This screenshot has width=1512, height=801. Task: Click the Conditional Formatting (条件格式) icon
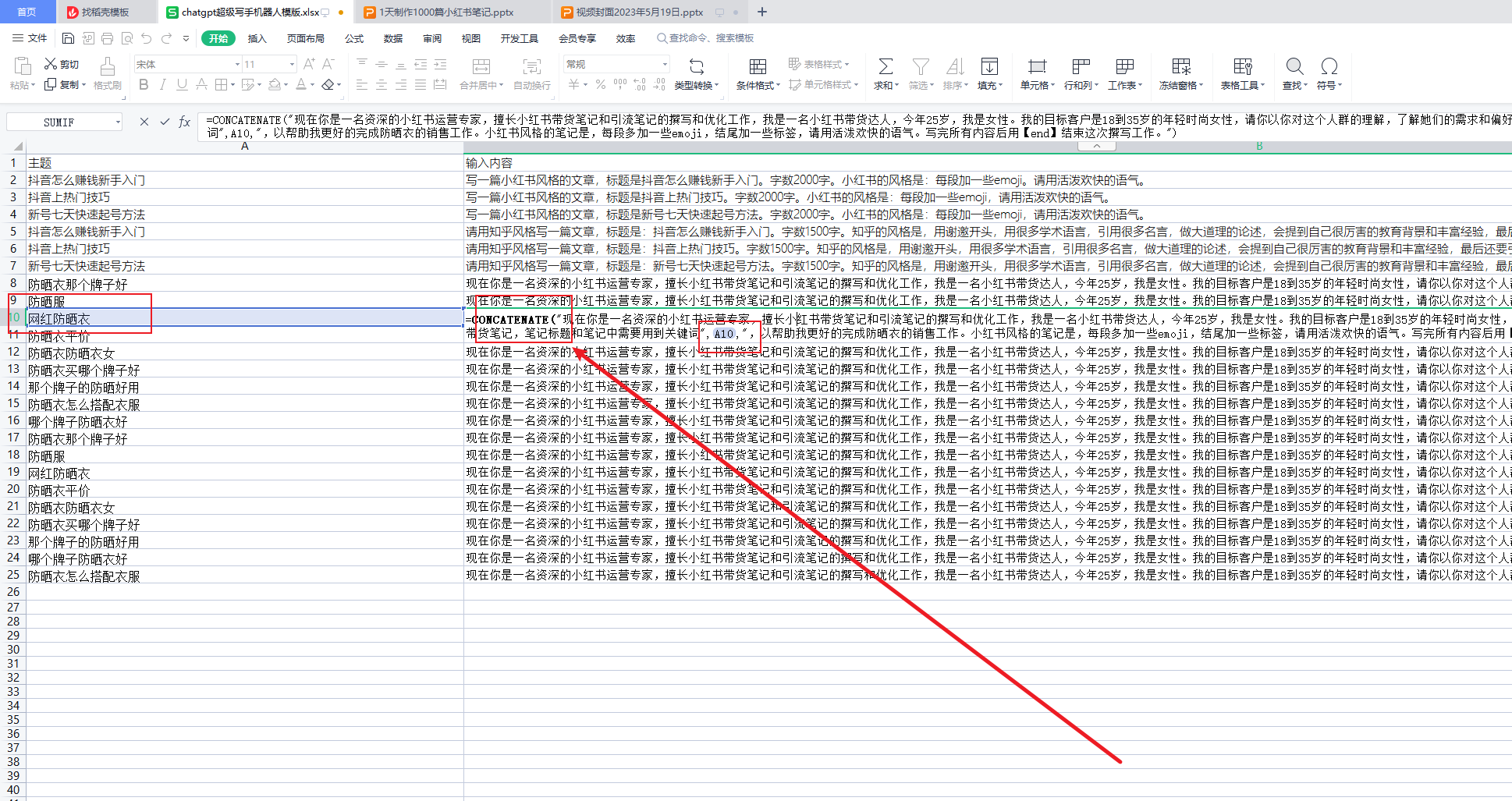coord(758,67)
